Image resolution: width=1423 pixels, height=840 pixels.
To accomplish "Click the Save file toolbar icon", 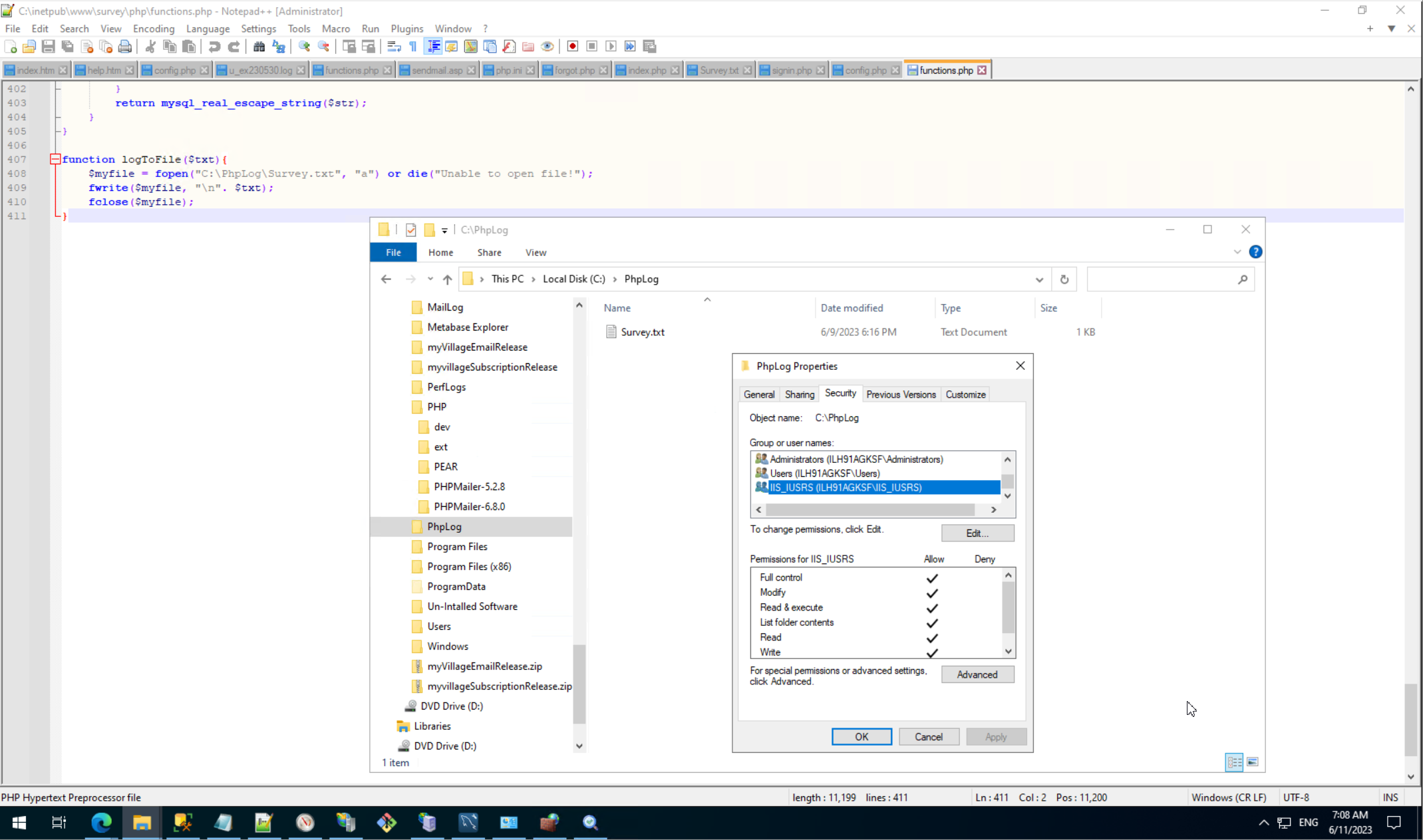I will click(x=48, y=47).
